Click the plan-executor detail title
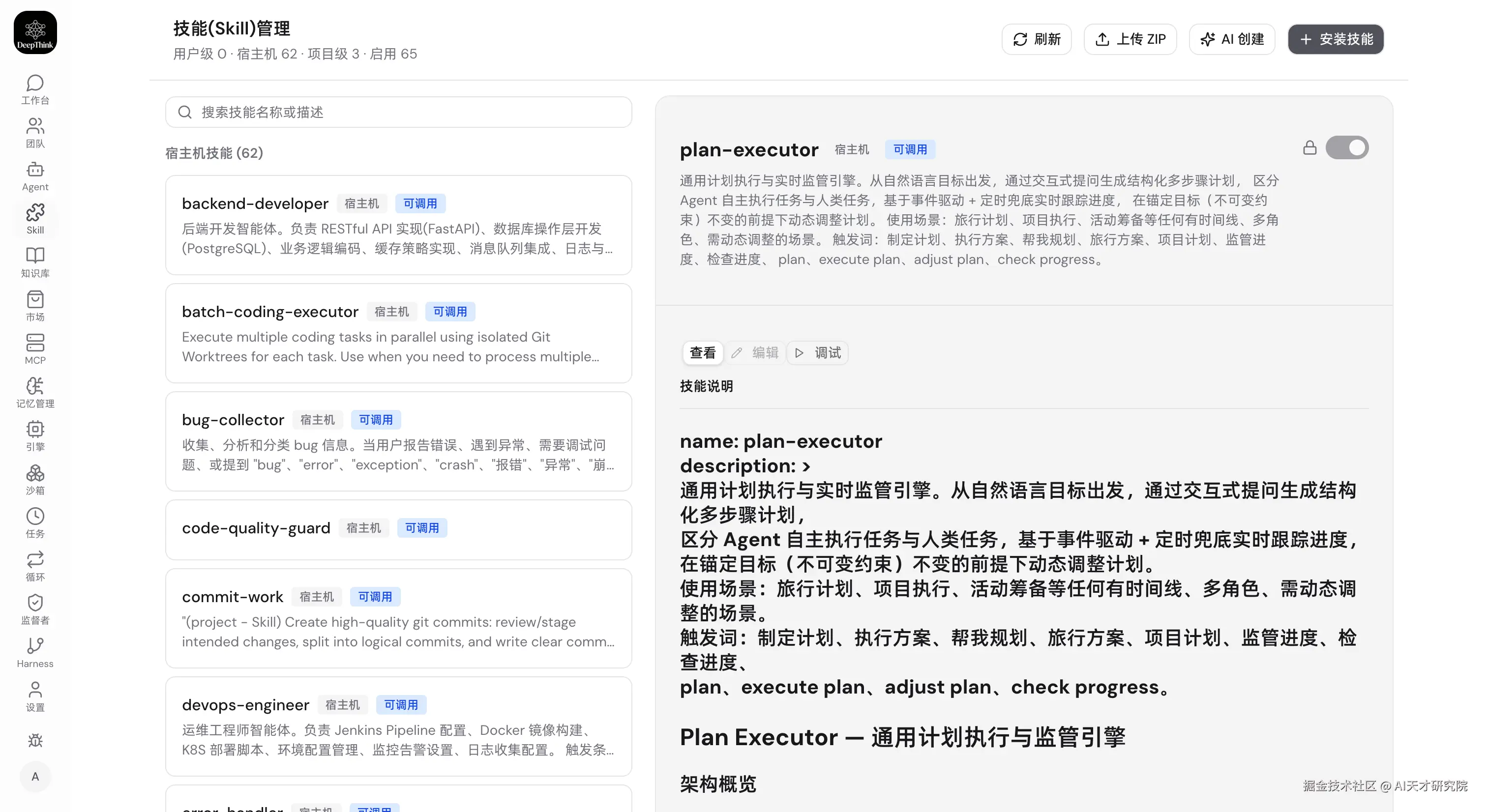This screenshot has width=1487, height=812. (x=749, y=149)
